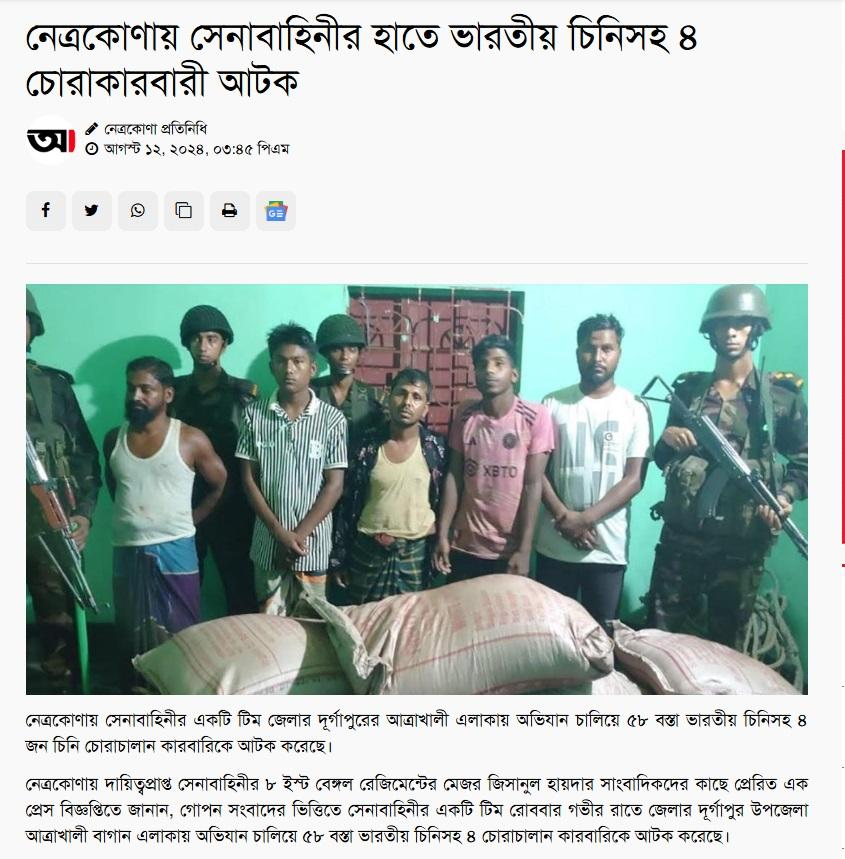Viewport: 845px width, 859px height.
Task: Open Google News follow icon
Action: [x=276, y=210]
